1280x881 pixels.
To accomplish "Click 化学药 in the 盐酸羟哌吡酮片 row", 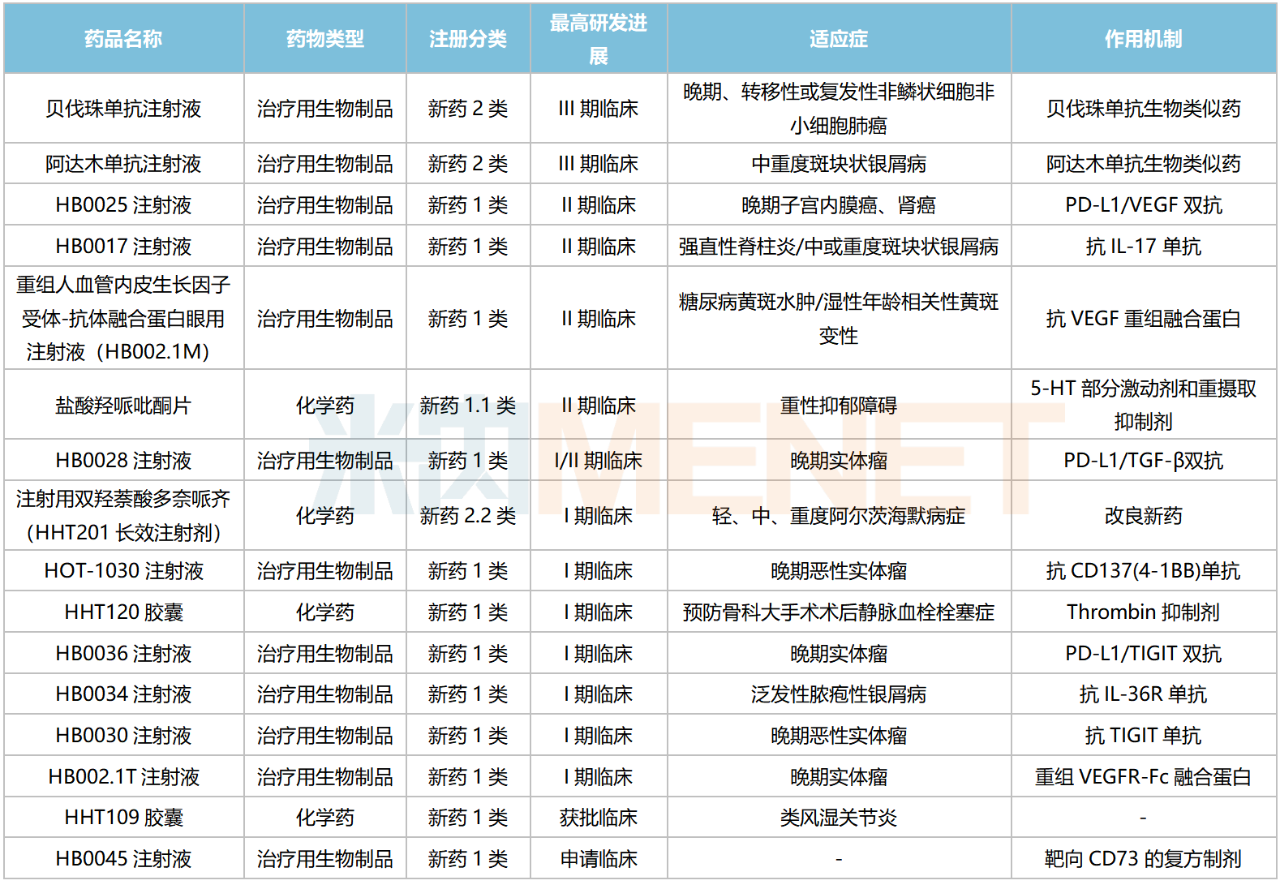I will (x=325, y=405).
